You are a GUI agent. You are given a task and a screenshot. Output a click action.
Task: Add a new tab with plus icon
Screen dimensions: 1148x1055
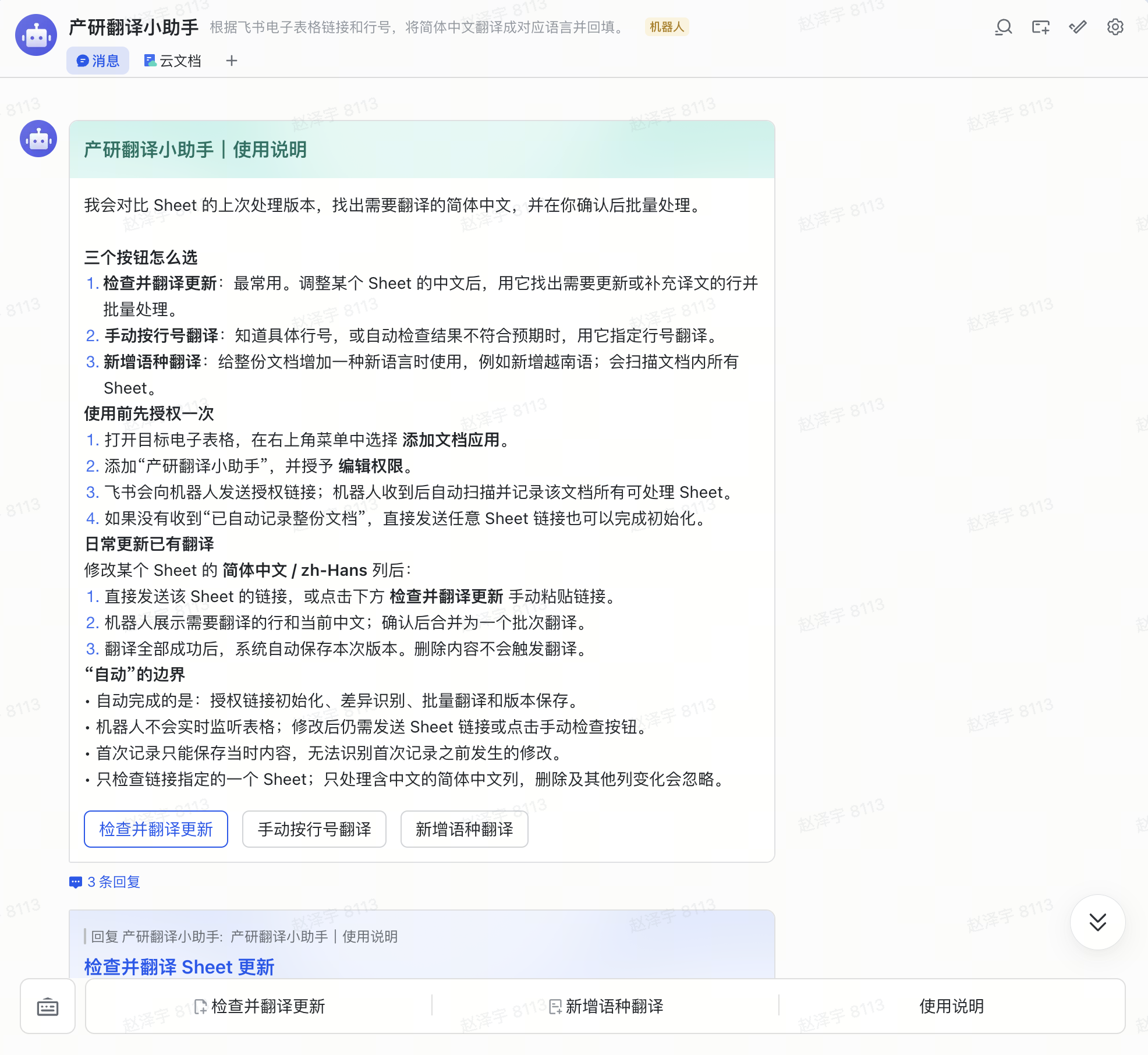tap(232, 61)
